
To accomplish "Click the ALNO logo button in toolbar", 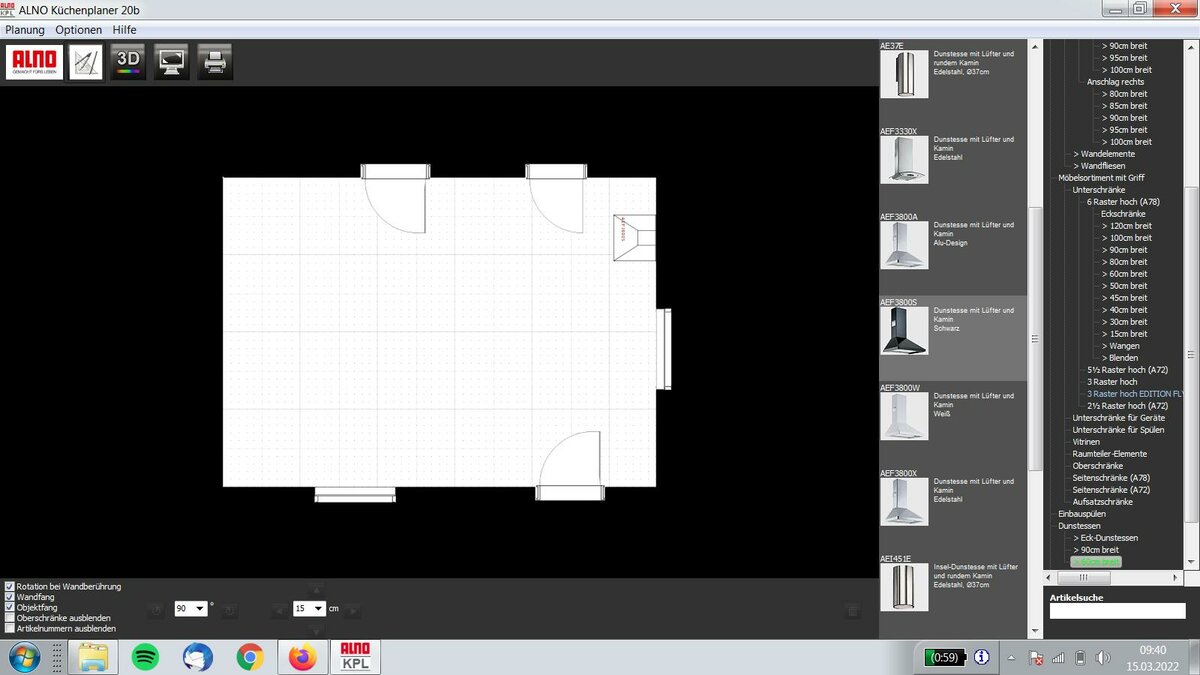I will [36, 62].
